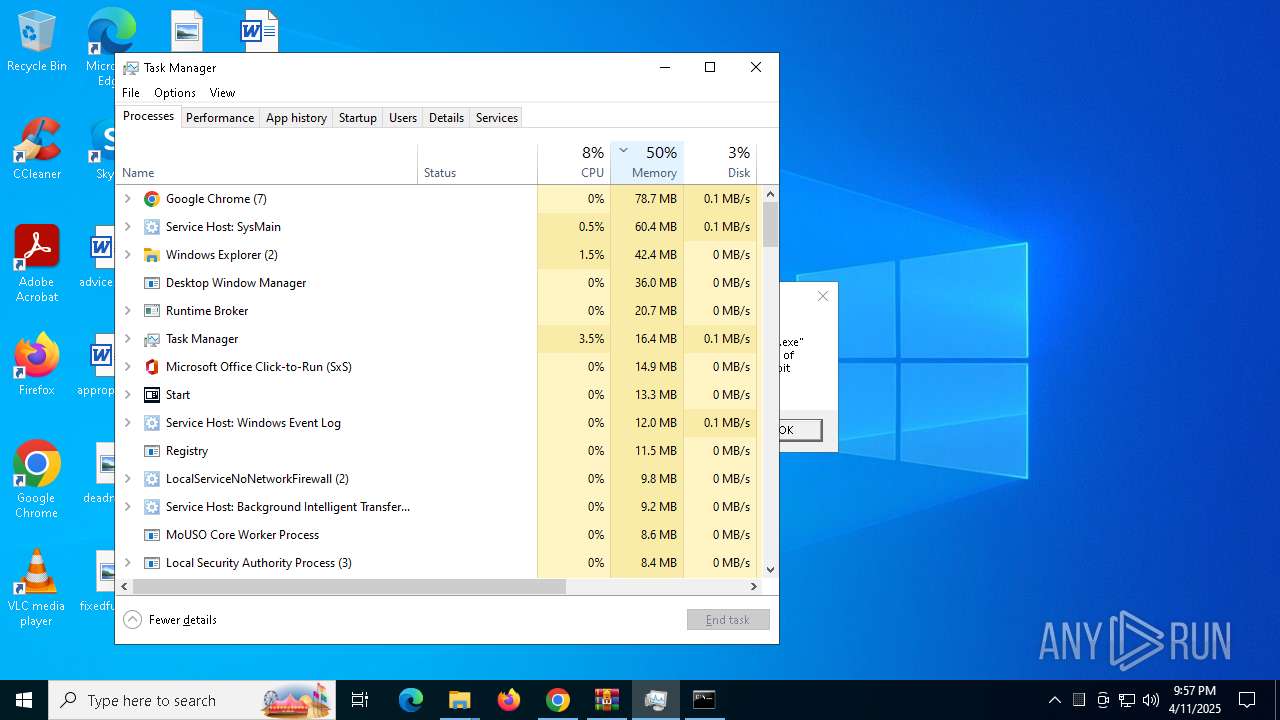Click Fewer details to collapse Task Manager

[x=170, y=620]
